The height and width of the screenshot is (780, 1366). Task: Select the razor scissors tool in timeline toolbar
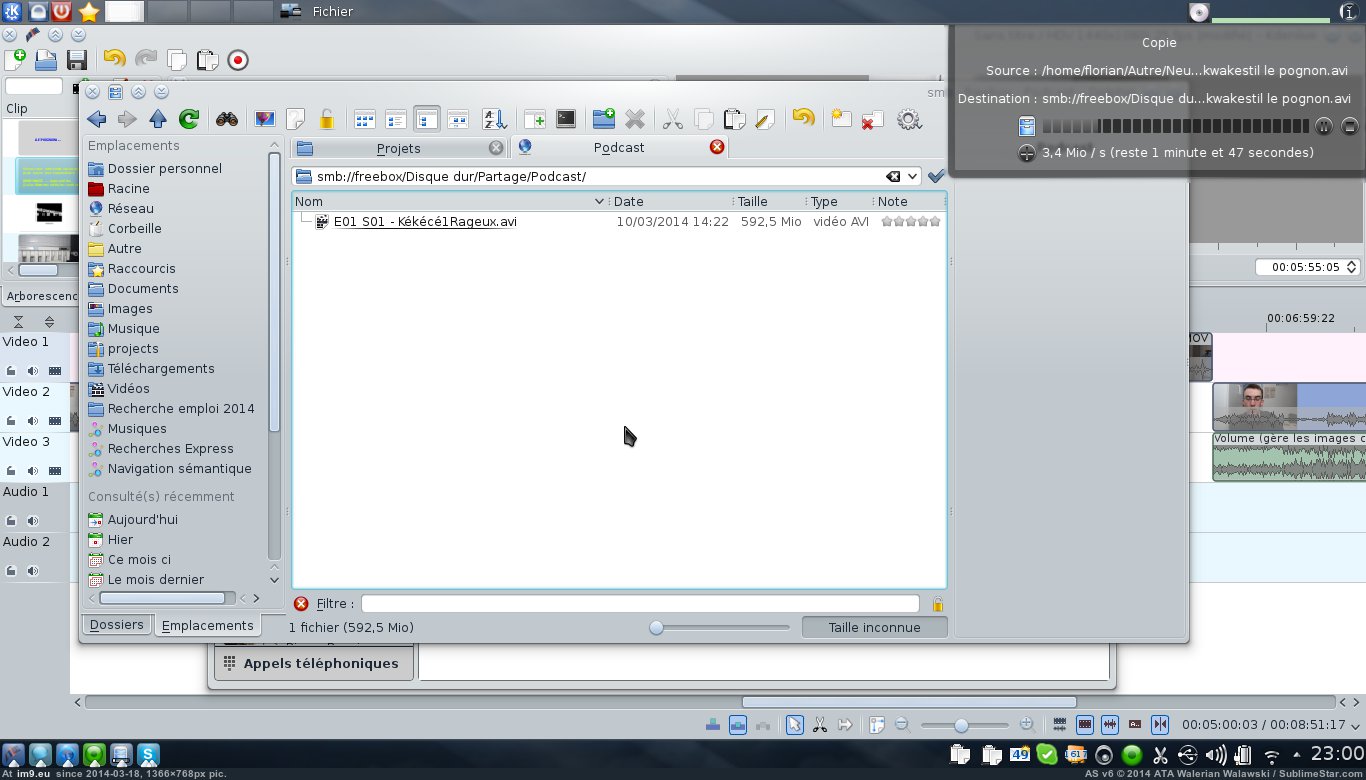pos(820,725)
